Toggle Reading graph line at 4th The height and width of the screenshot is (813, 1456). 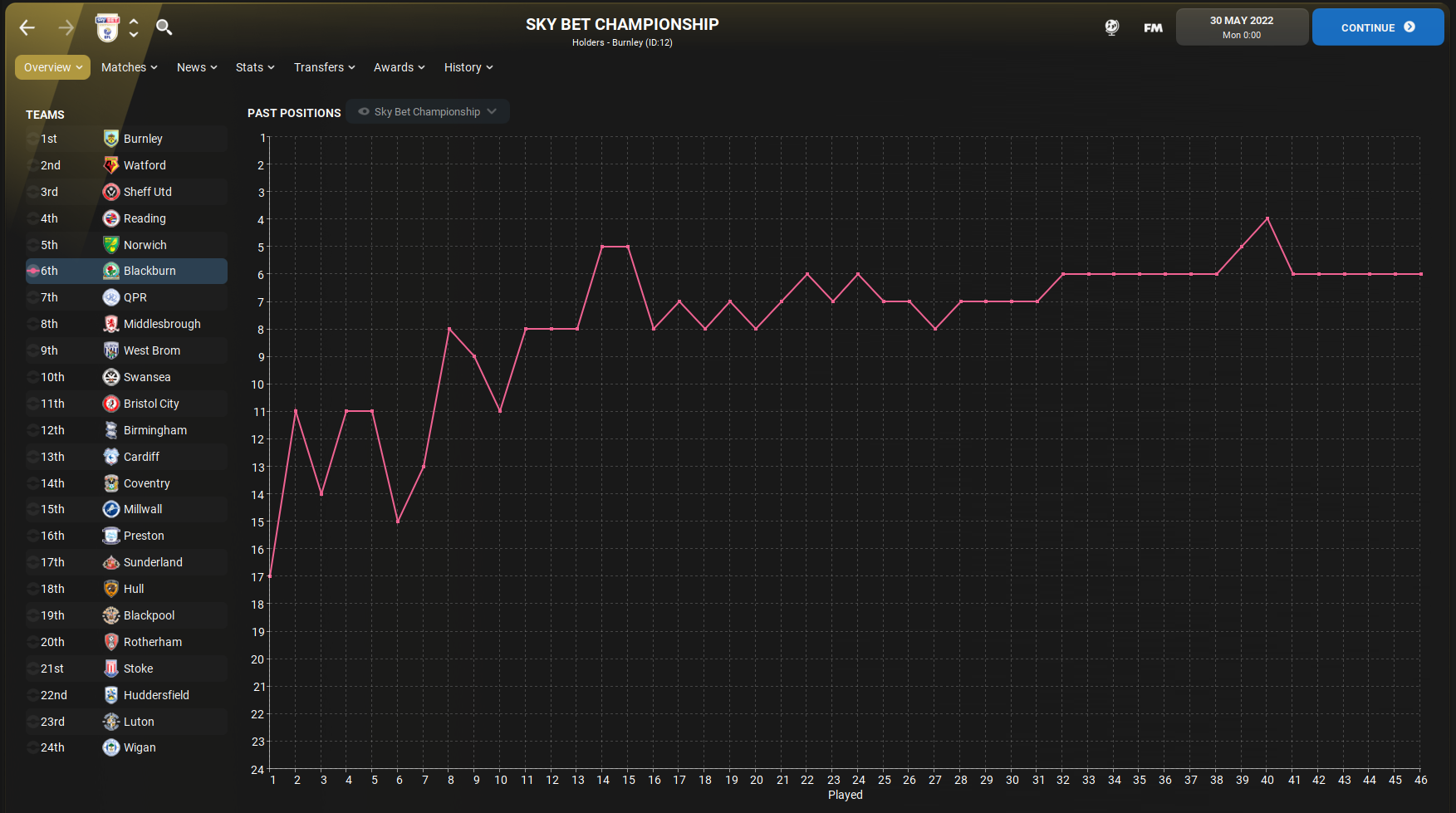[33, 218]
